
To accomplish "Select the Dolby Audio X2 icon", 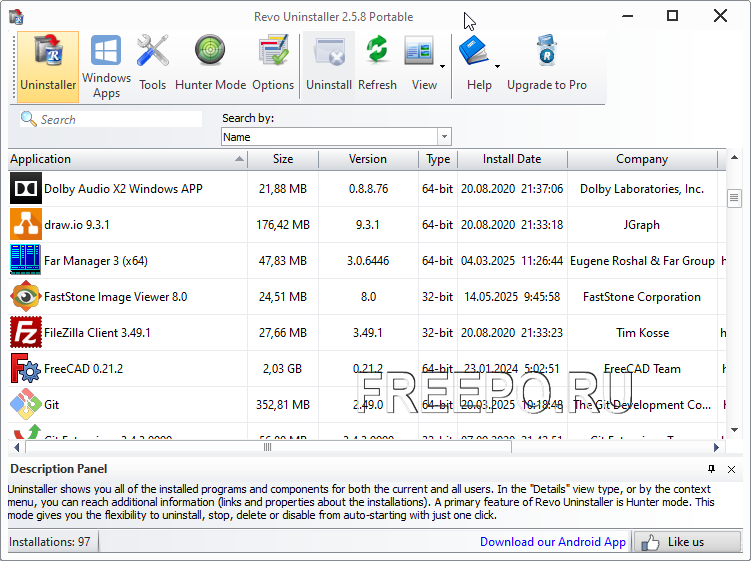I will coord(26,189).
